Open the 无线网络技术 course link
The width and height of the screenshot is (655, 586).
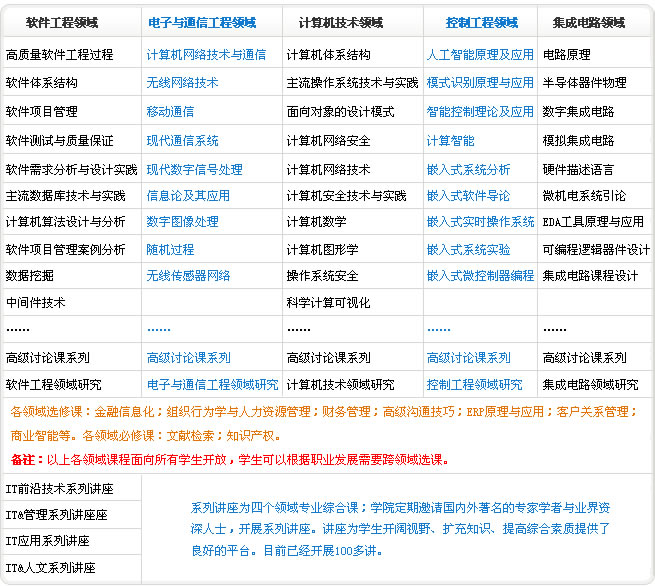point(182,83)
